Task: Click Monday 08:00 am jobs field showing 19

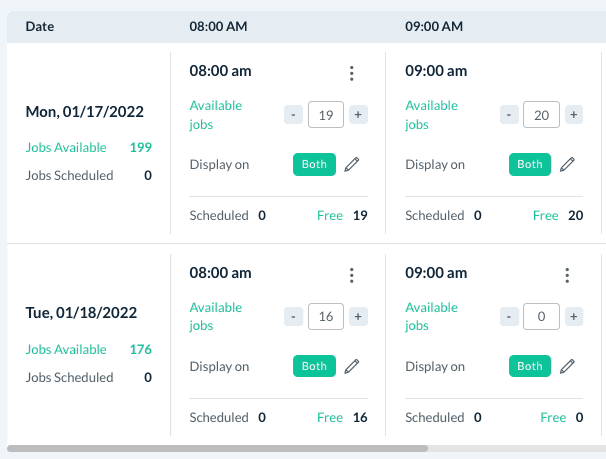Action: [x=326, y=115]
